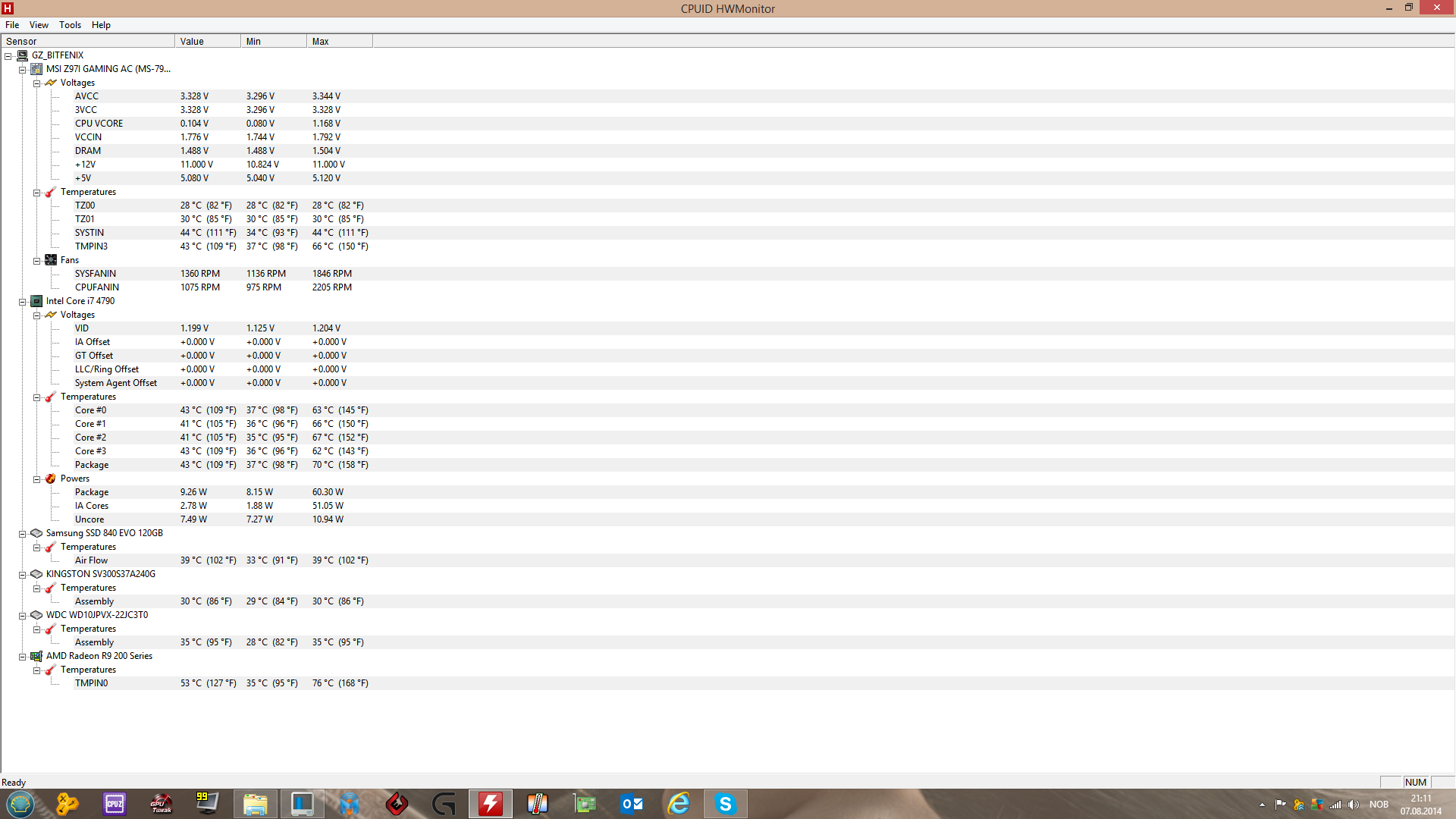
Task: Open the View menu
Action: (39, 25)
